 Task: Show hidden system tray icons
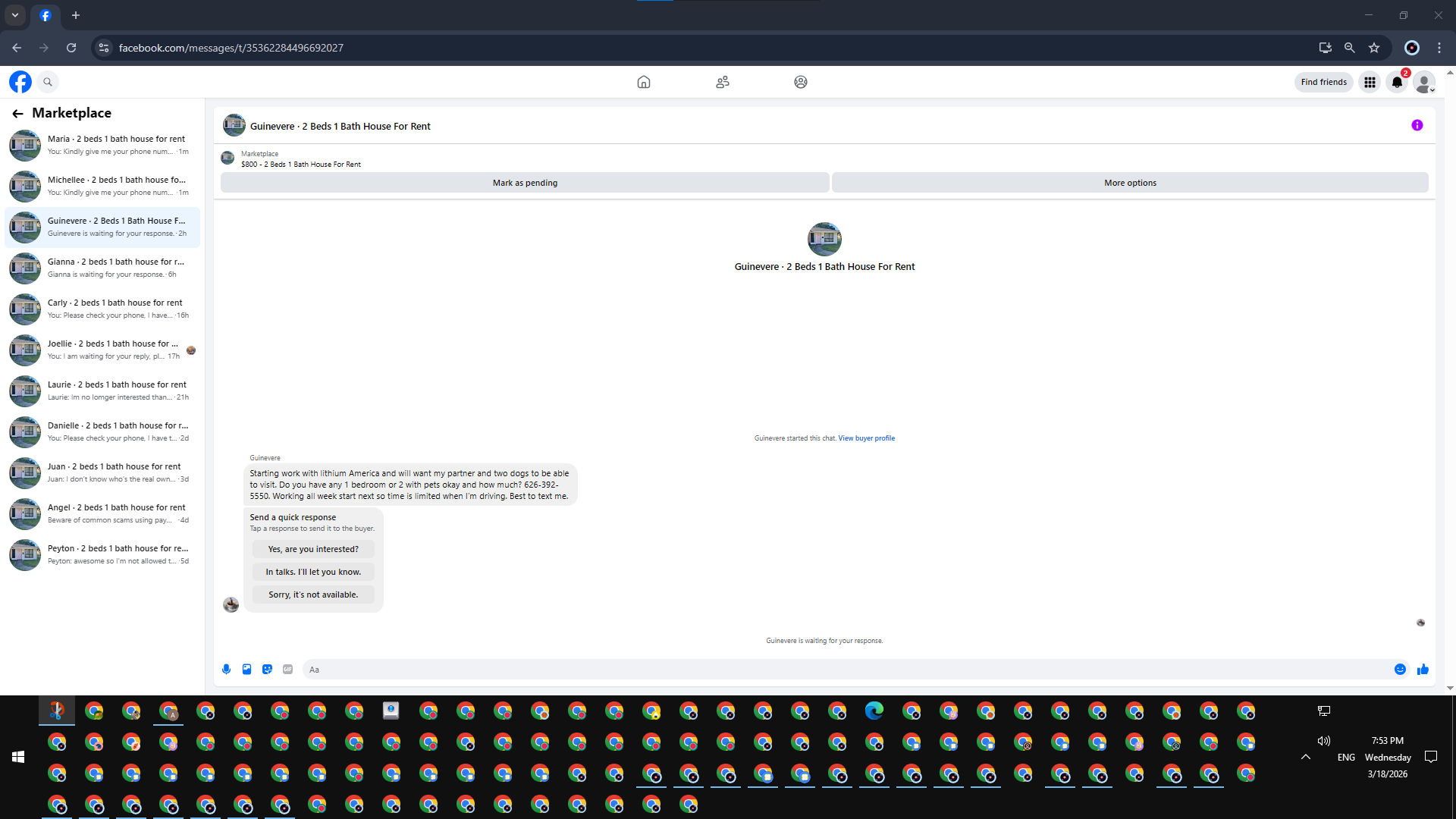click(x=1305, y=757)
